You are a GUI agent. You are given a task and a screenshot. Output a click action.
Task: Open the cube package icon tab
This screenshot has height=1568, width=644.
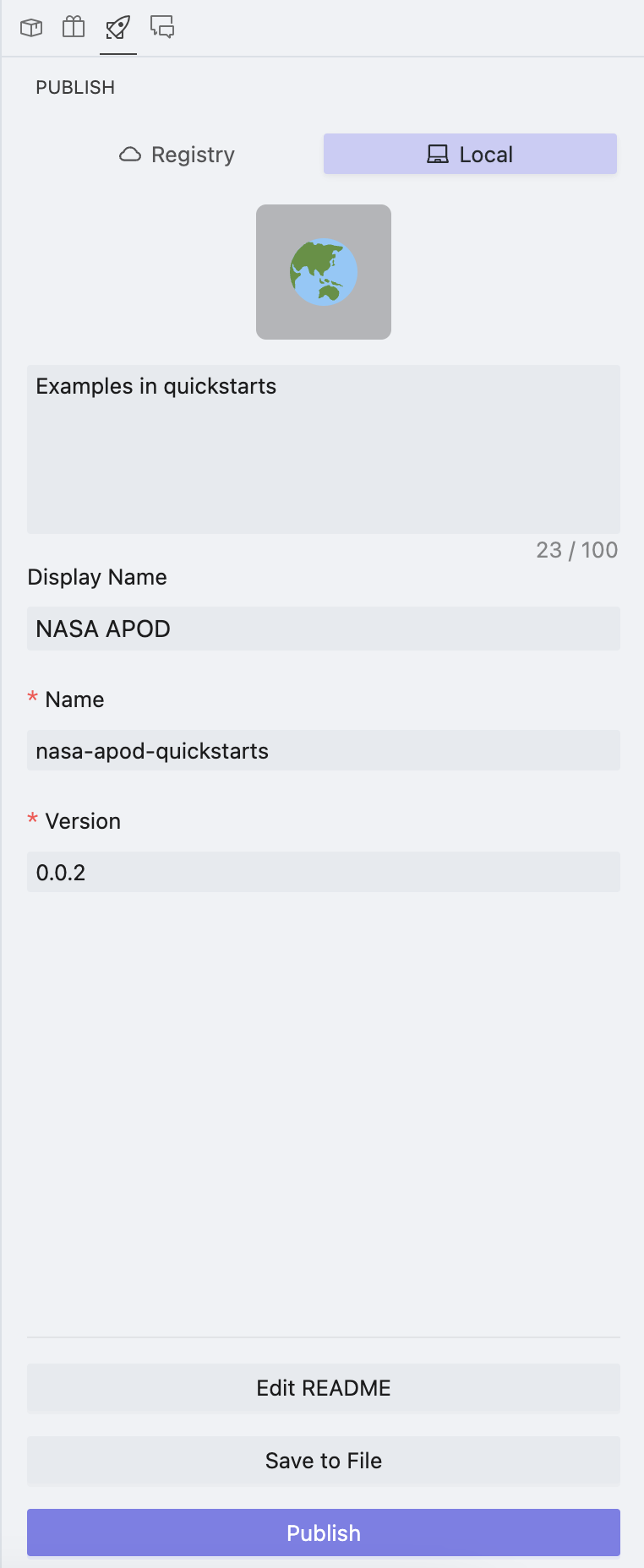pyautogui.click(x=31, y=28)
